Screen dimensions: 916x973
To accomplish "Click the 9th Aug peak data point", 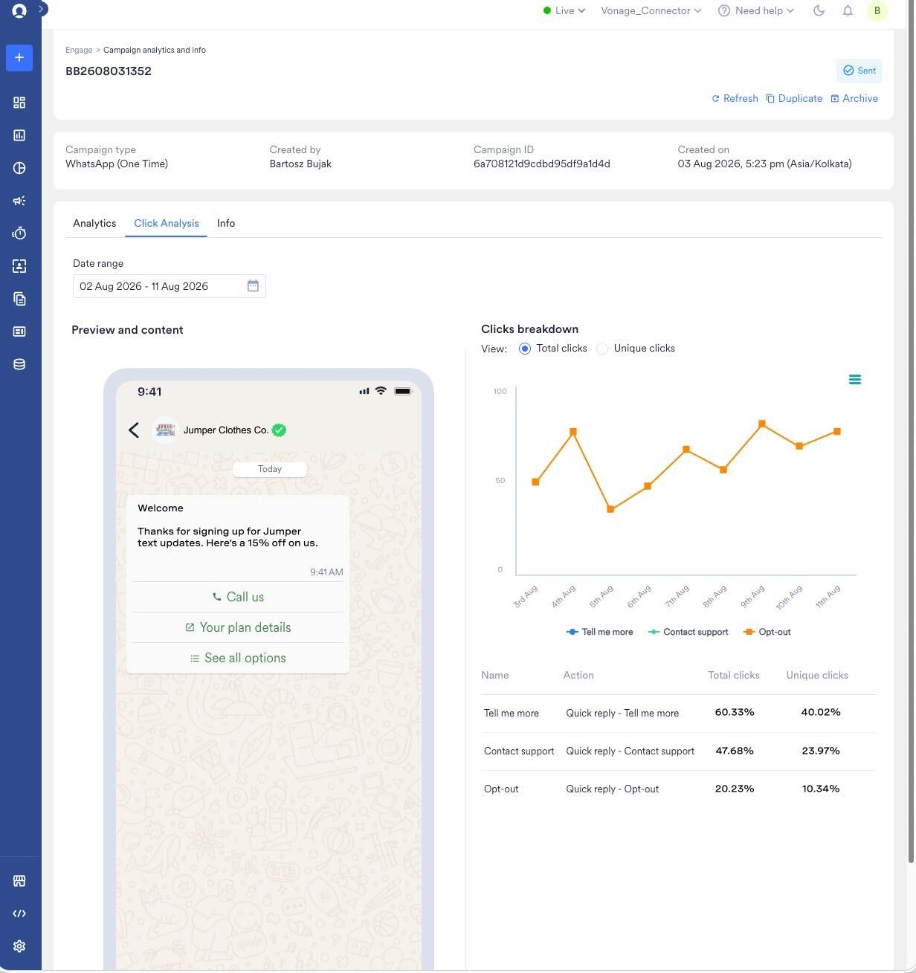I will (762, 424).
